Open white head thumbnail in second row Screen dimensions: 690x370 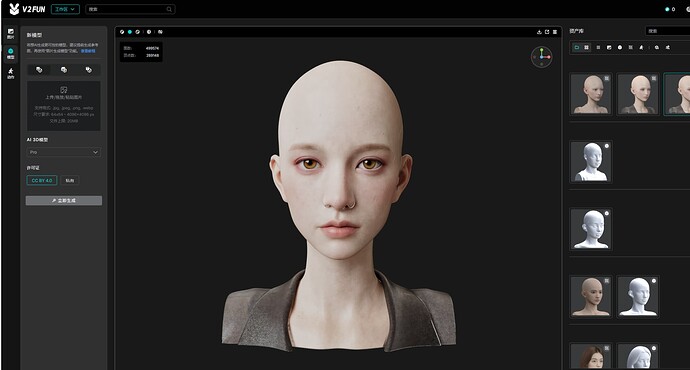point(591,161)
